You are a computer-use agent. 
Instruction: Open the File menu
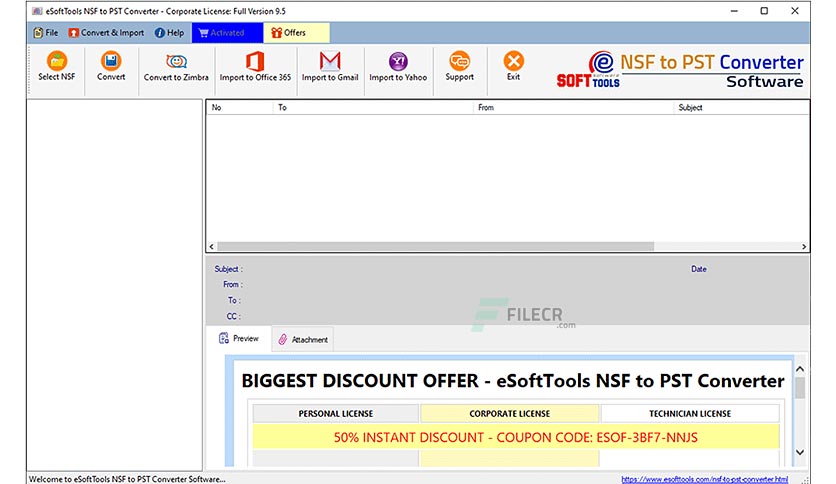[46, 33]
